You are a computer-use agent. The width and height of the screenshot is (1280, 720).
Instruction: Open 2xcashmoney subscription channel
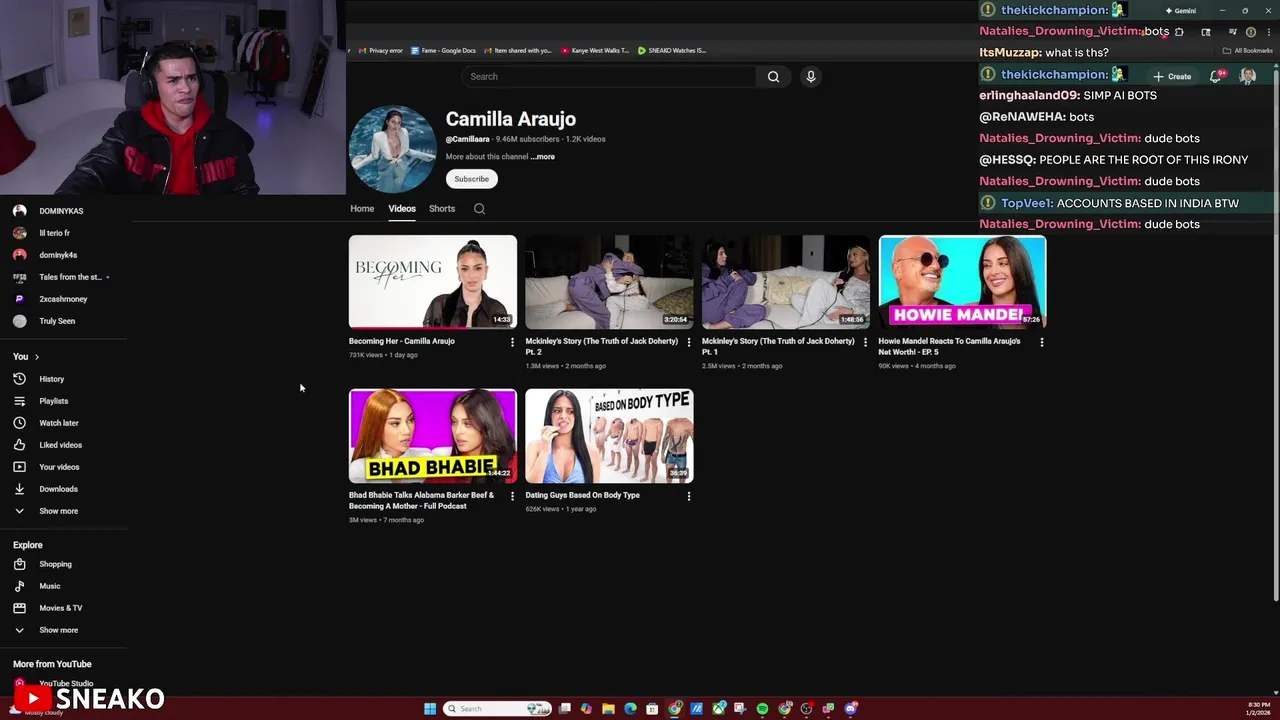(x=64, y=299)
